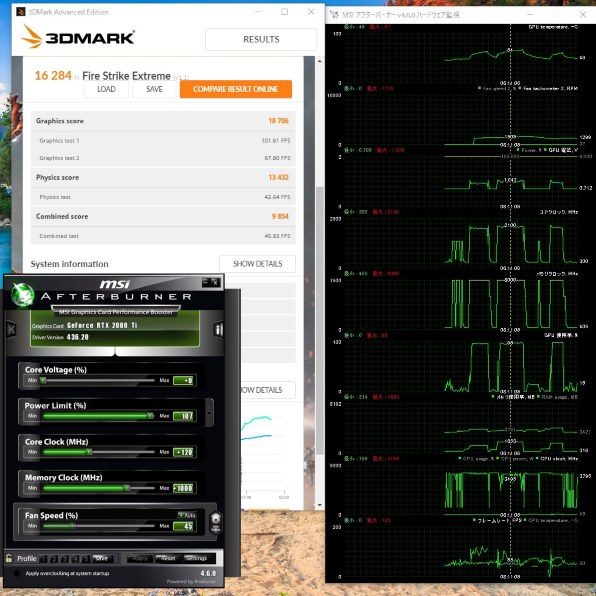Open Afterburner Settings button
This screenshot has height=596, width=596.
[x=197, y=558]
